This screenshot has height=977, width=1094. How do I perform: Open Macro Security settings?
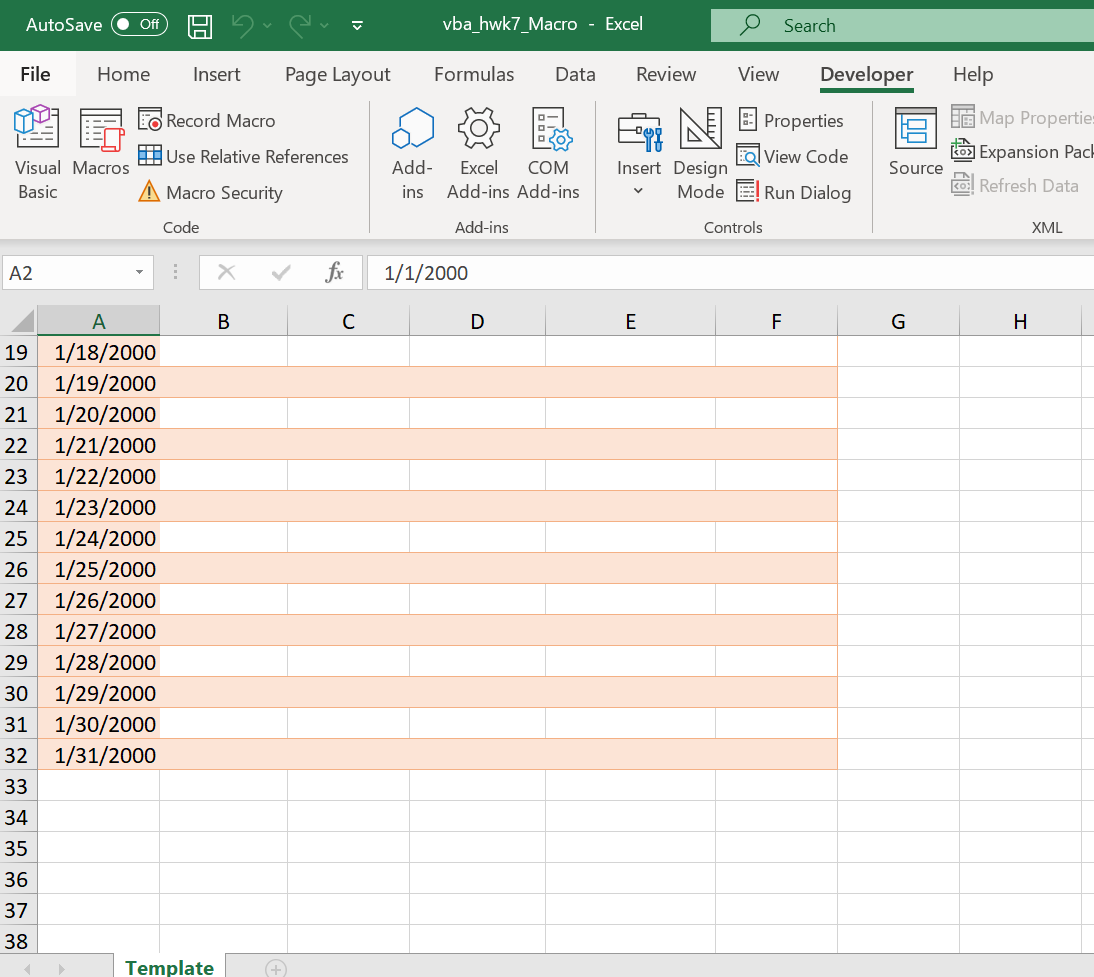[211, 193]
